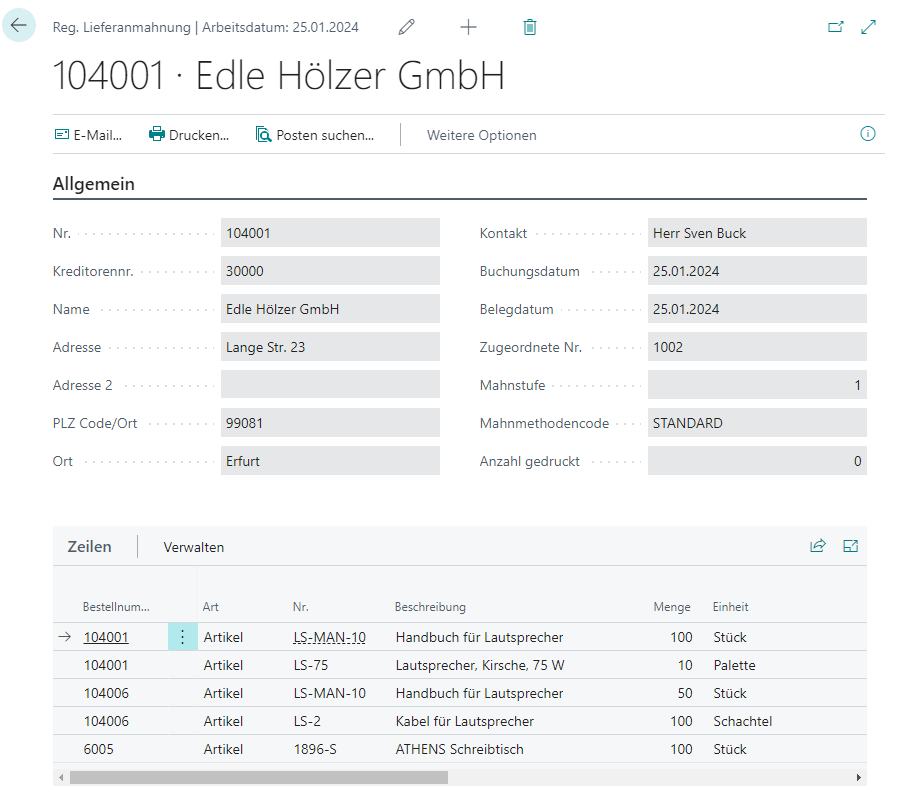
Task: Sort by the Beschreibung column header
Action: pyautogui.click(x=430, y=607)
